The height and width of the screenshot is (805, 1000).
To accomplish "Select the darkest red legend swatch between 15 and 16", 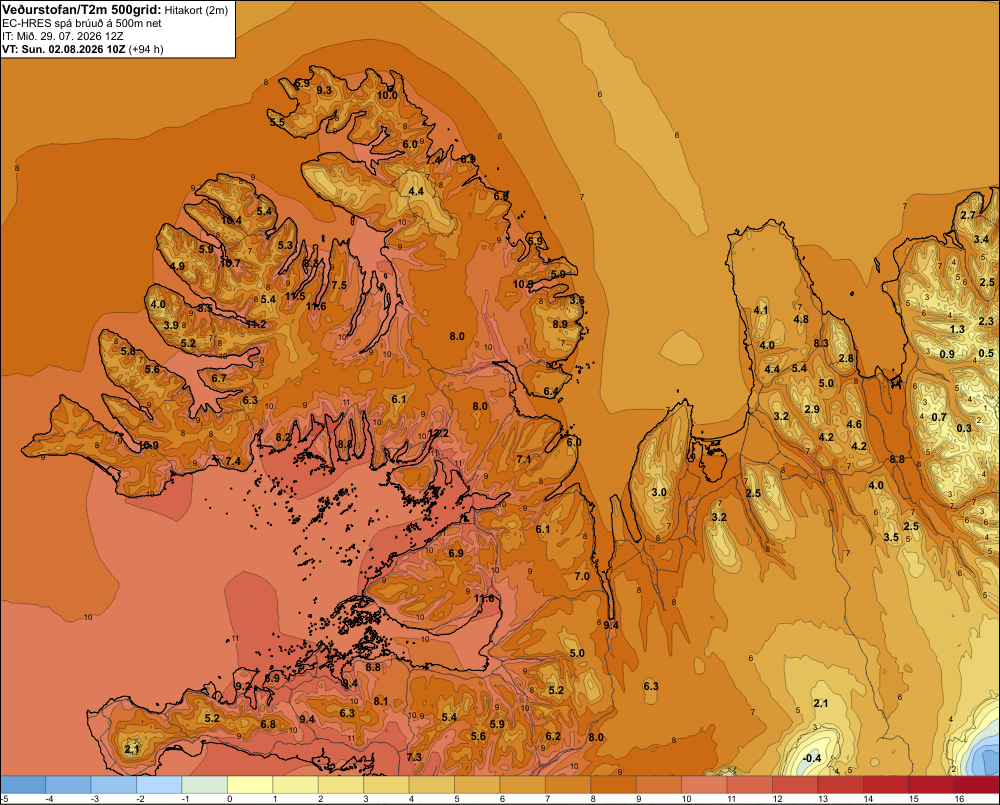I will tap(931, 784).
